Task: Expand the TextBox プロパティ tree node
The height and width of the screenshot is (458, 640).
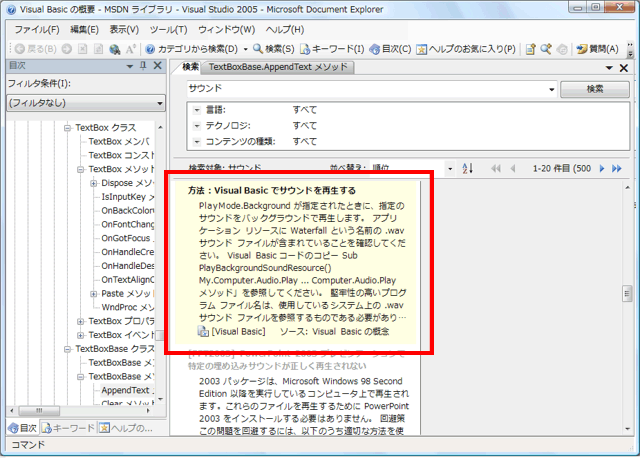Action: [80, 322]
